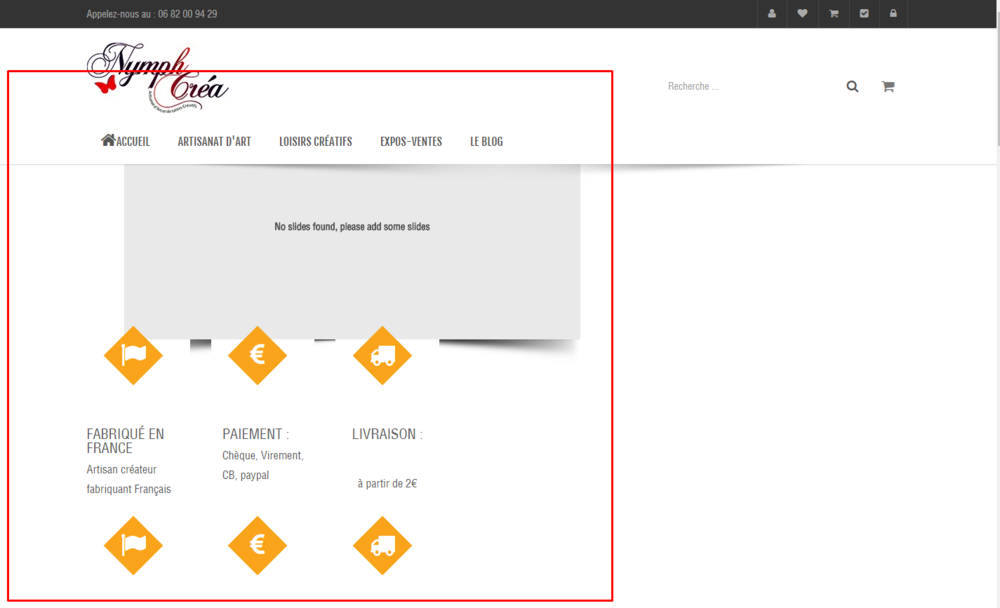This screenshot has height=608, width=1000.
Task: Click the checkout checkbox icon in top bar
Action: (863, 13)
